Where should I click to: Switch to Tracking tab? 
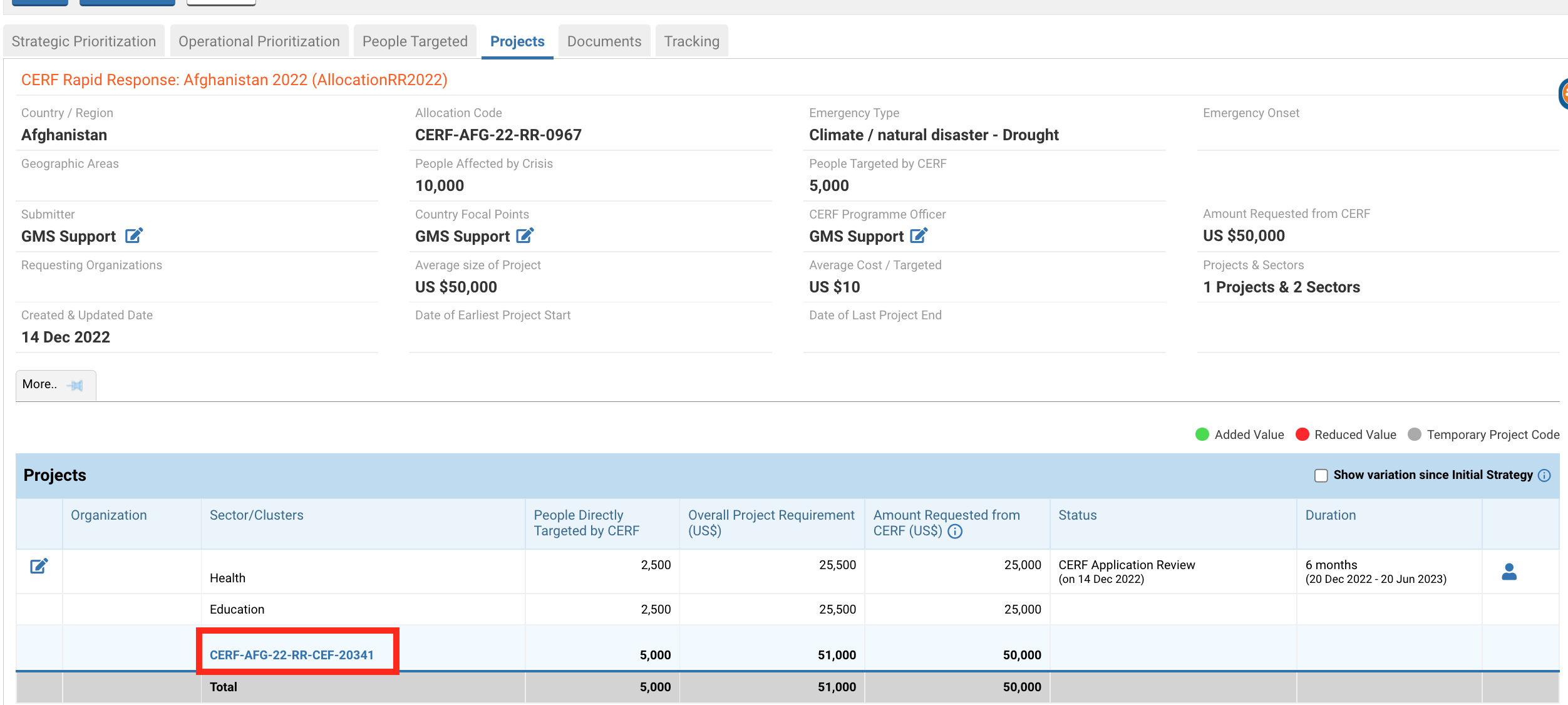click(x=692, y=41)
